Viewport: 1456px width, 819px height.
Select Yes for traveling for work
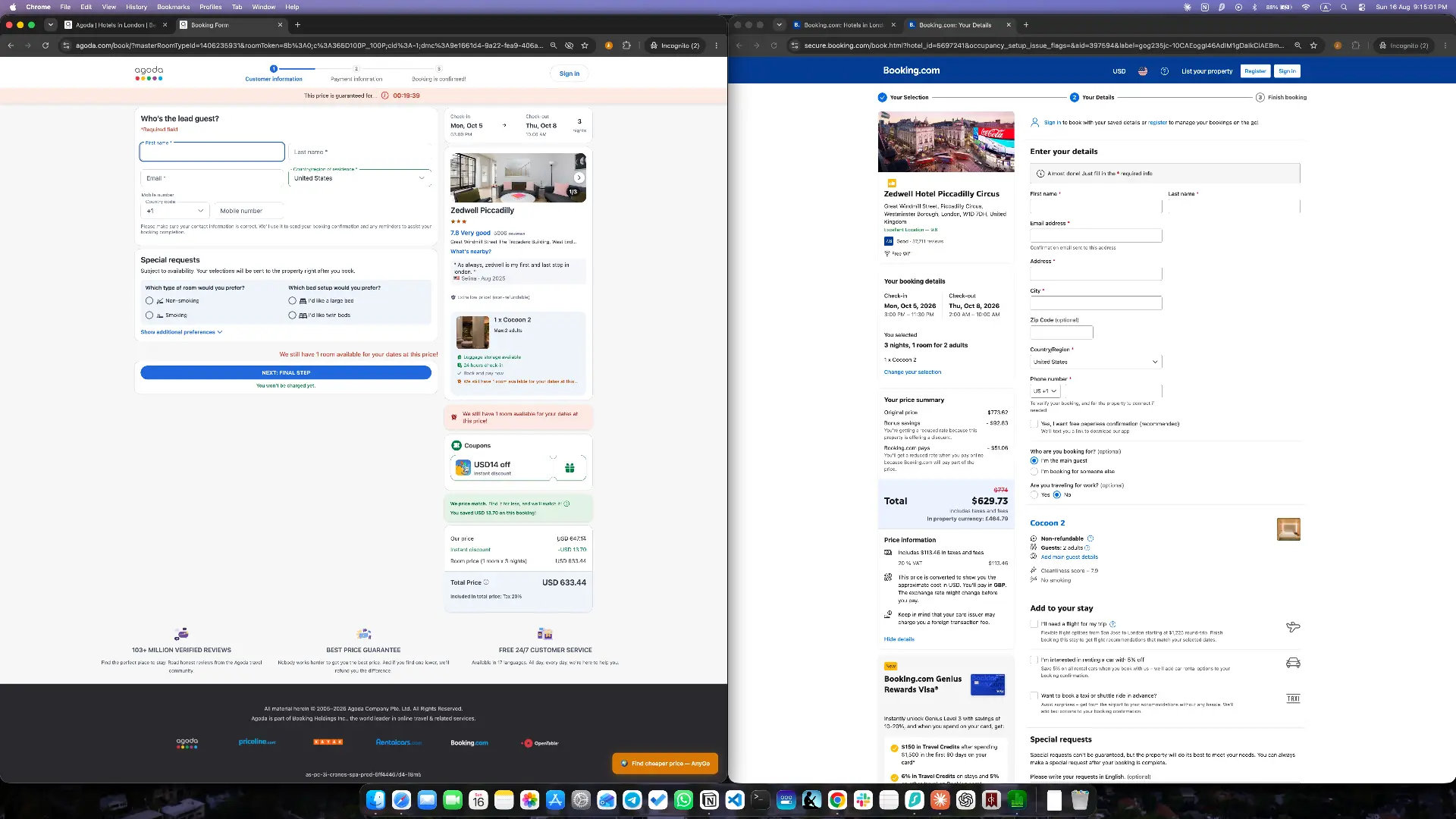pos(1034,495)
